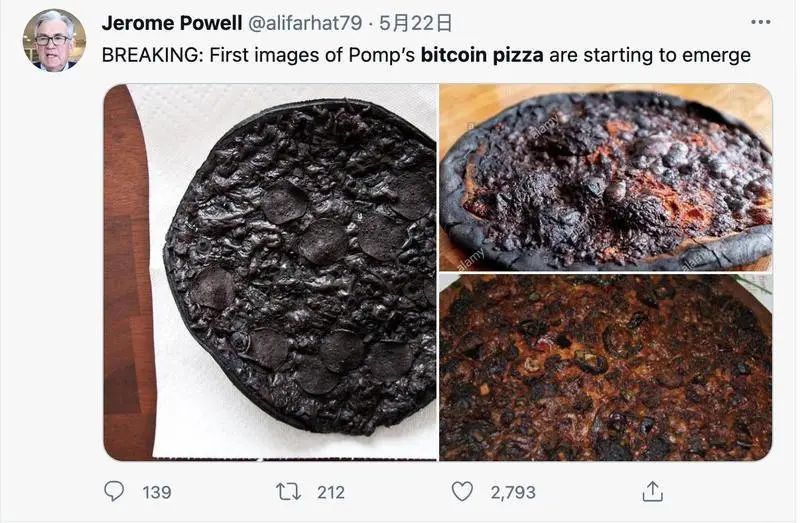Image resolution: width=800 pixels, height=523 pixels.
Task: Click the bold "bitcoin pizza" text
Action: 482,55
